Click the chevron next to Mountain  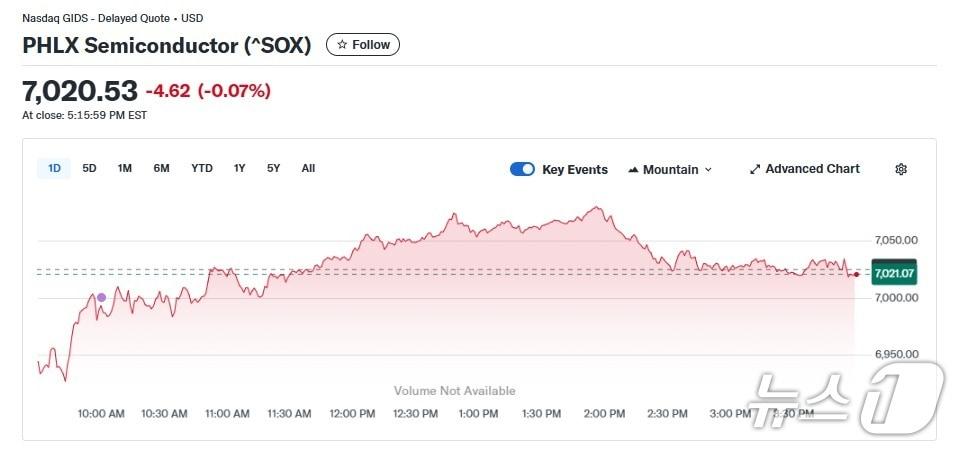point(709,170)
